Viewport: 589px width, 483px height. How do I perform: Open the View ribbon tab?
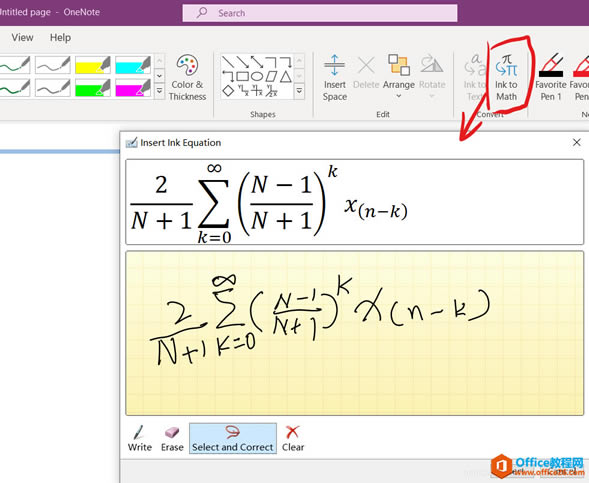click(x=22, y=38)
